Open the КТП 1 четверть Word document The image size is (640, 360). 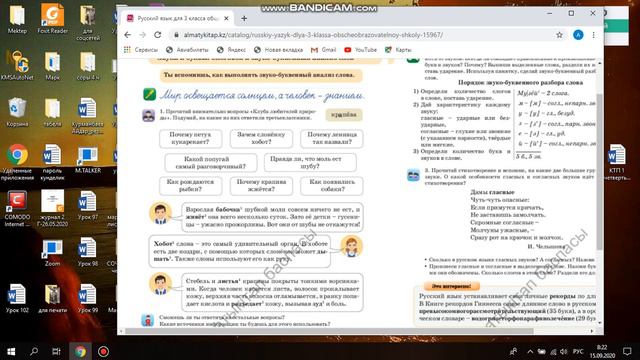click(x=616, y=162)
